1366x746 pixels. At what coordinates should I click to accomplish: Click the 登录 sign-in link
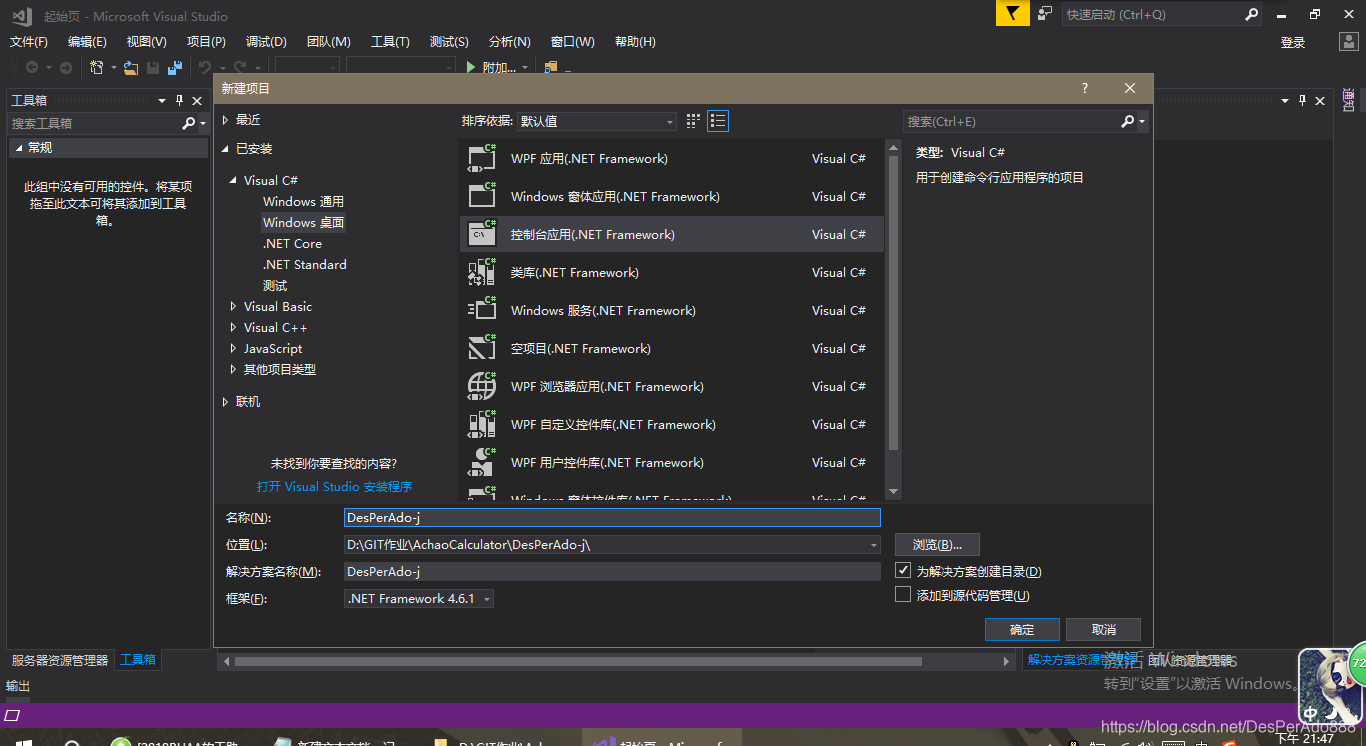pyautogui.click(x=1293, y=42)
